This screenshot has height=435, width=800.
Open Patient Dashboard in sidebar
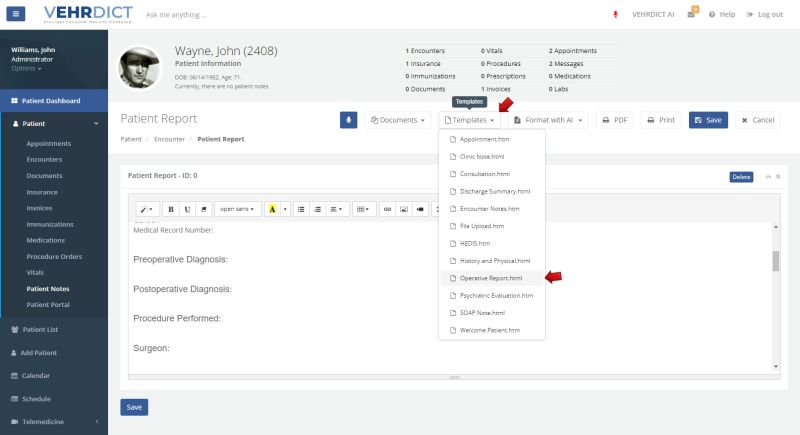(x=53, y=101)
